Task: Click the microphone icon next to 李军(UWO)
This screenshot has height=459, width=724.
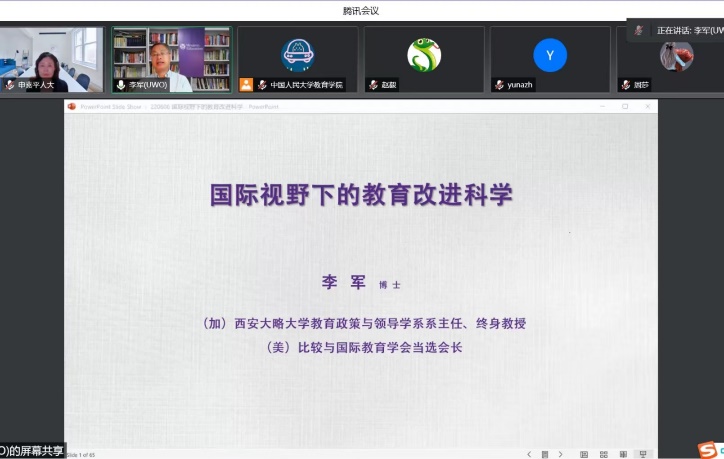Action: [x=121, y=85]
